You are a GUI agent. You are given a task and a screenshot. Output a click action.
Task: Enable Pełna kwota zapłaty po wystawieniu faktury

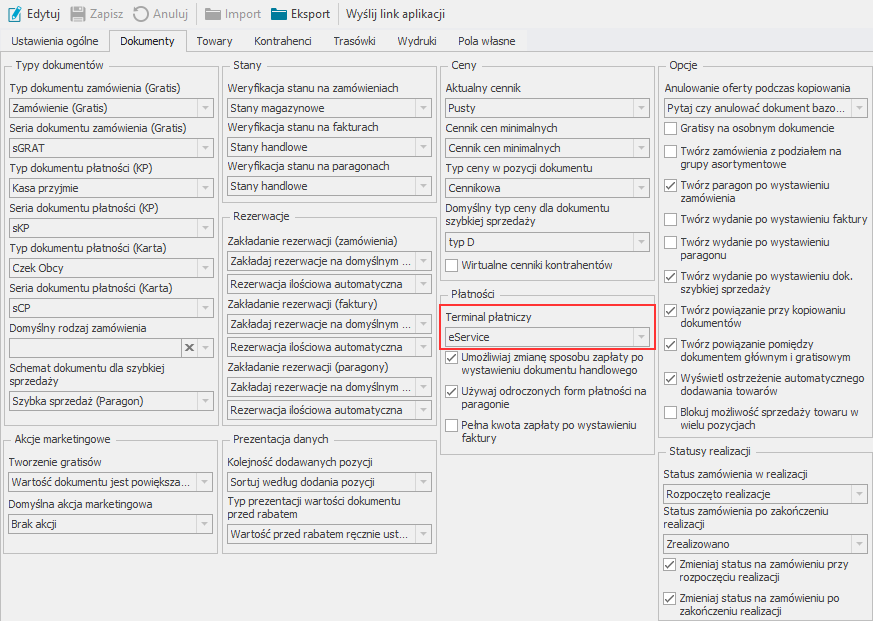[452, 426]
